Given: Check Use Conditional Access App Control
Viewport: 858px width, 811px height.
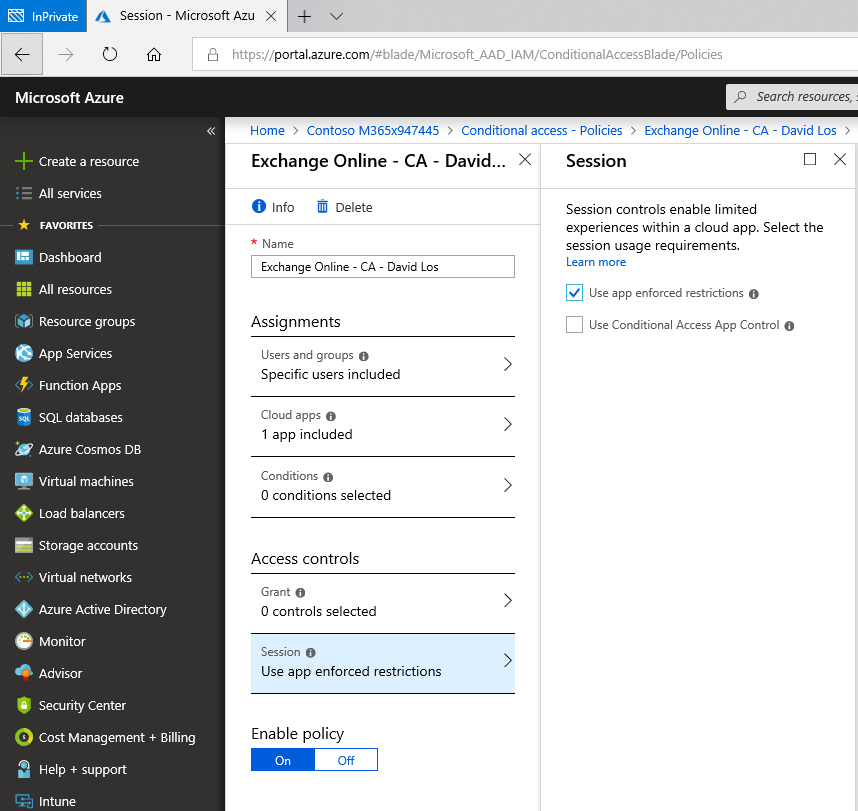Looking at the screenshot, I should click(x=574, y=325).
